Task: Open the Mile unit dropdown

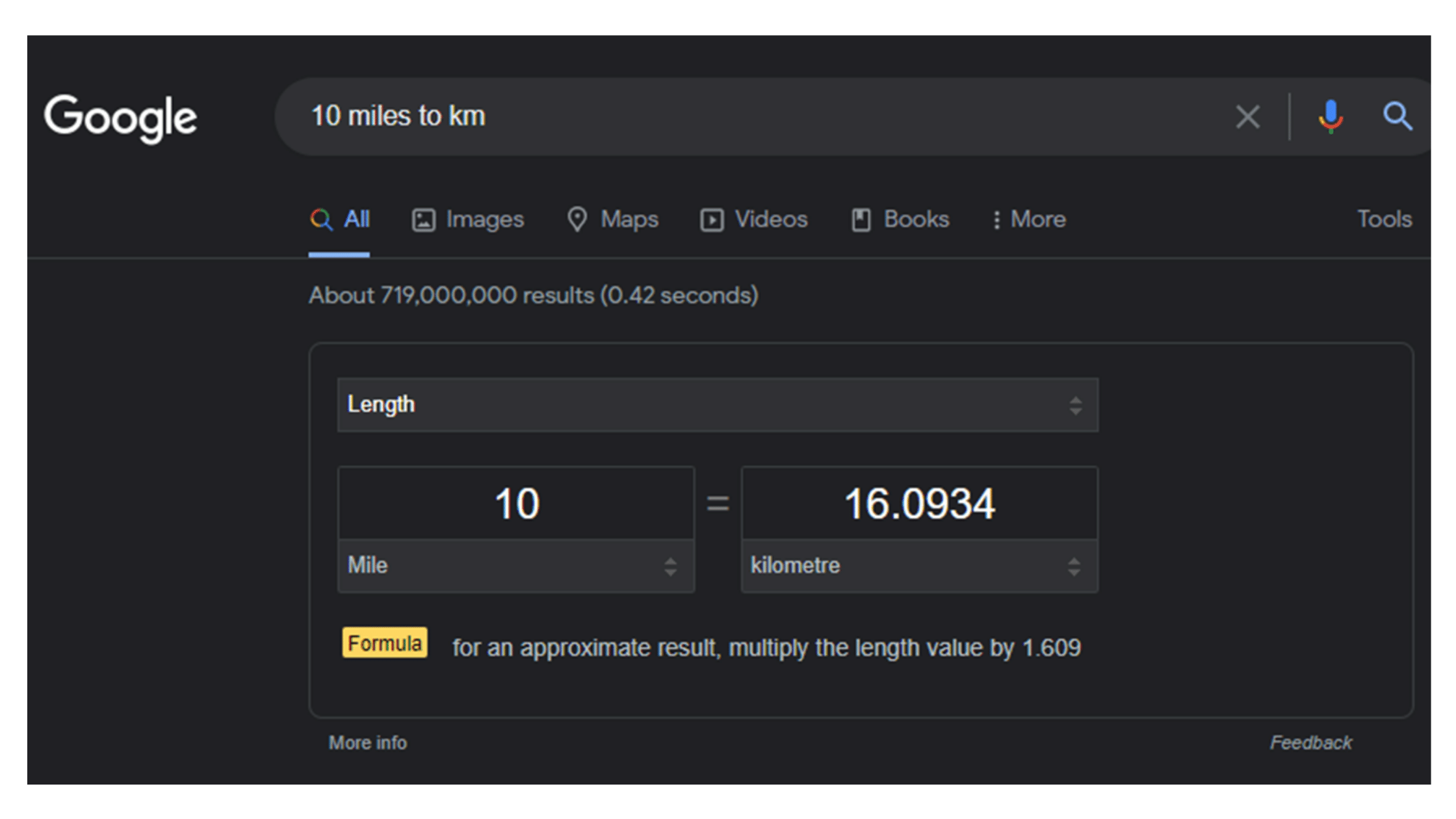Action: click(516, 565)
